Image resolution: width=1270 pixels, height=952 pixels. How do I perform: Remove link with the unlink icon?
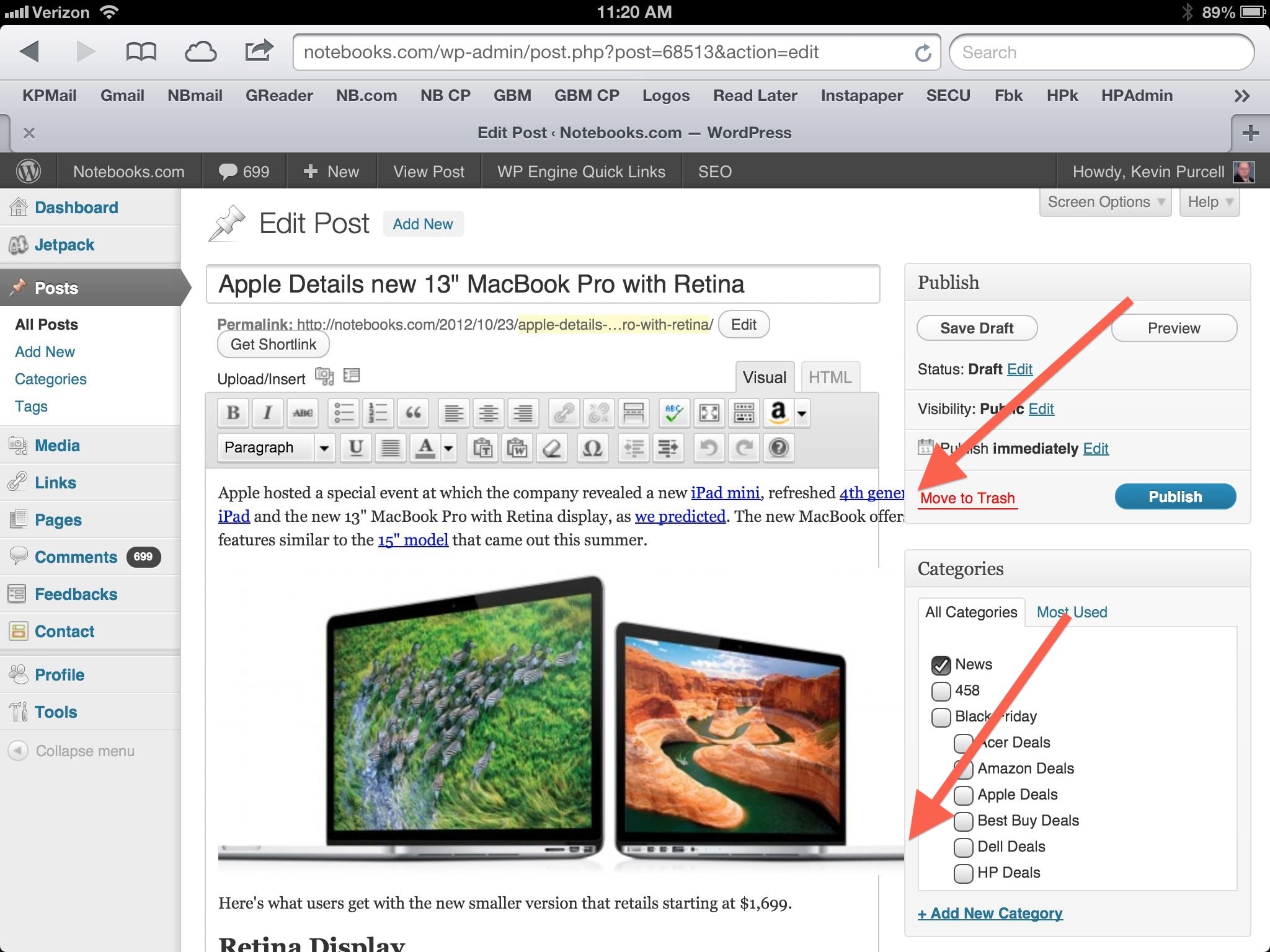pyautogui.click(x=599, y=413)
